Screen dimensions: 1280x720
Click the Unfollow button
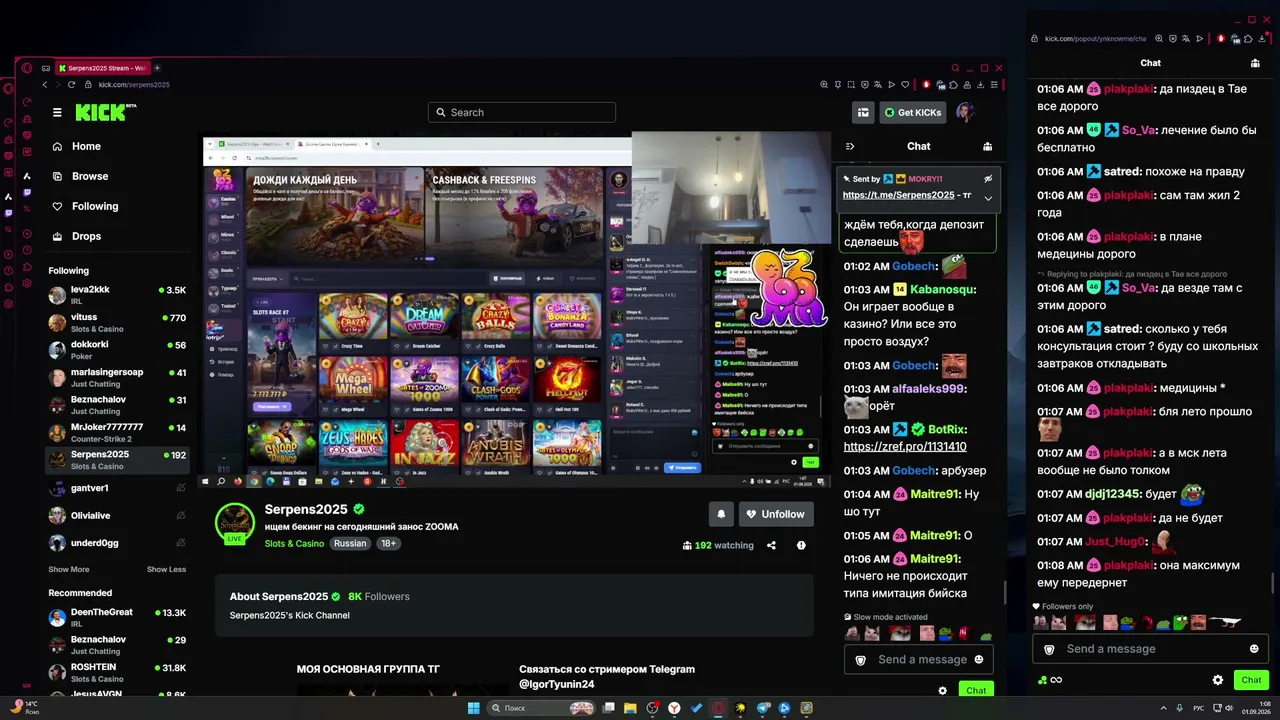tap(776, 514)
